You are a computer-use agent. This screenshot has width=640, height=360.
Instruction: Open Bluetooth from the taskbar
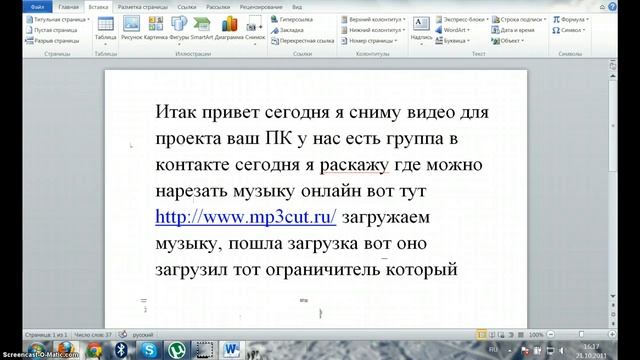(121, 350)
